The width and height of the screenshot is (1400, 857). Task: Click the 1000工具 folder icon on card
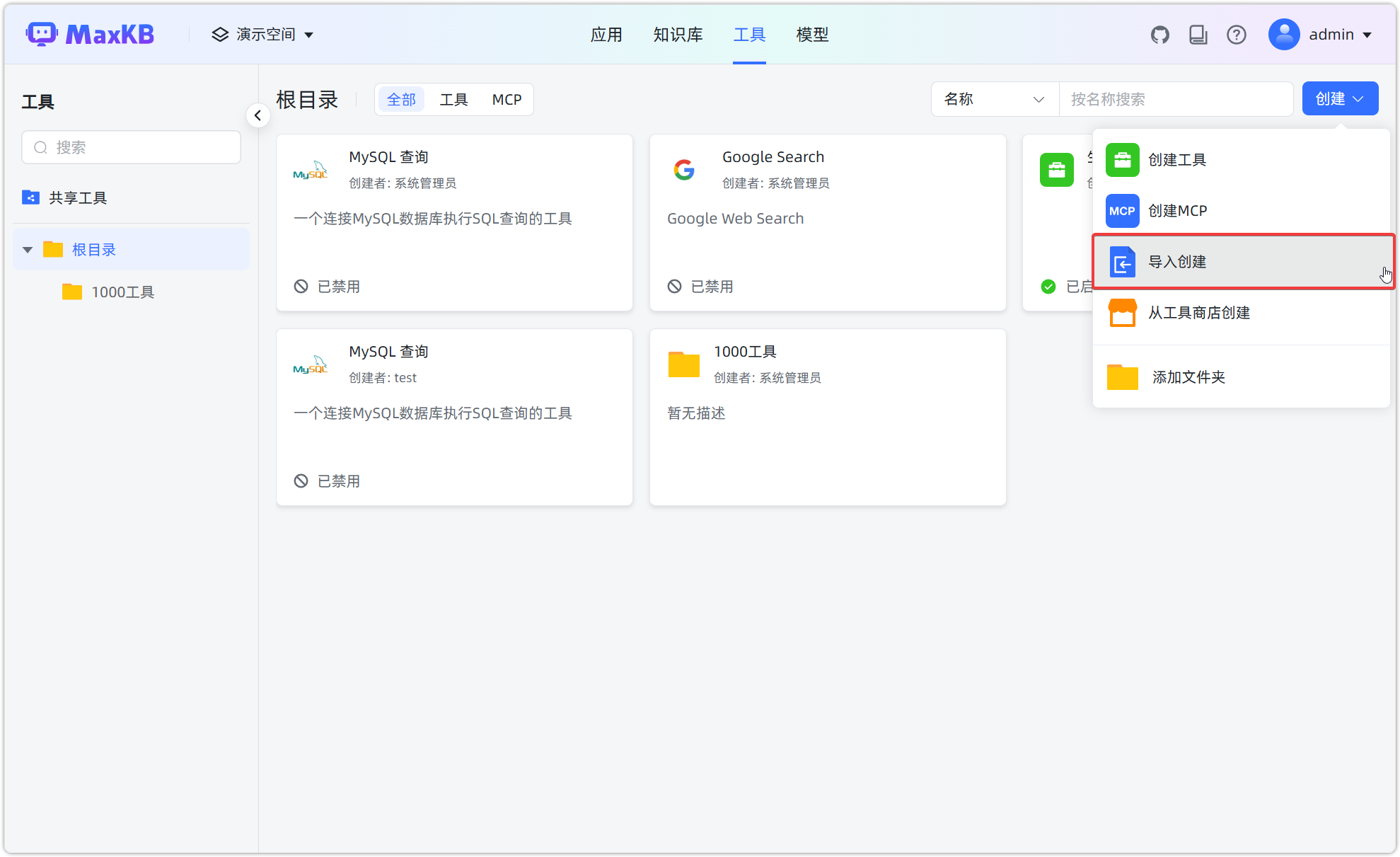[683, 364]
